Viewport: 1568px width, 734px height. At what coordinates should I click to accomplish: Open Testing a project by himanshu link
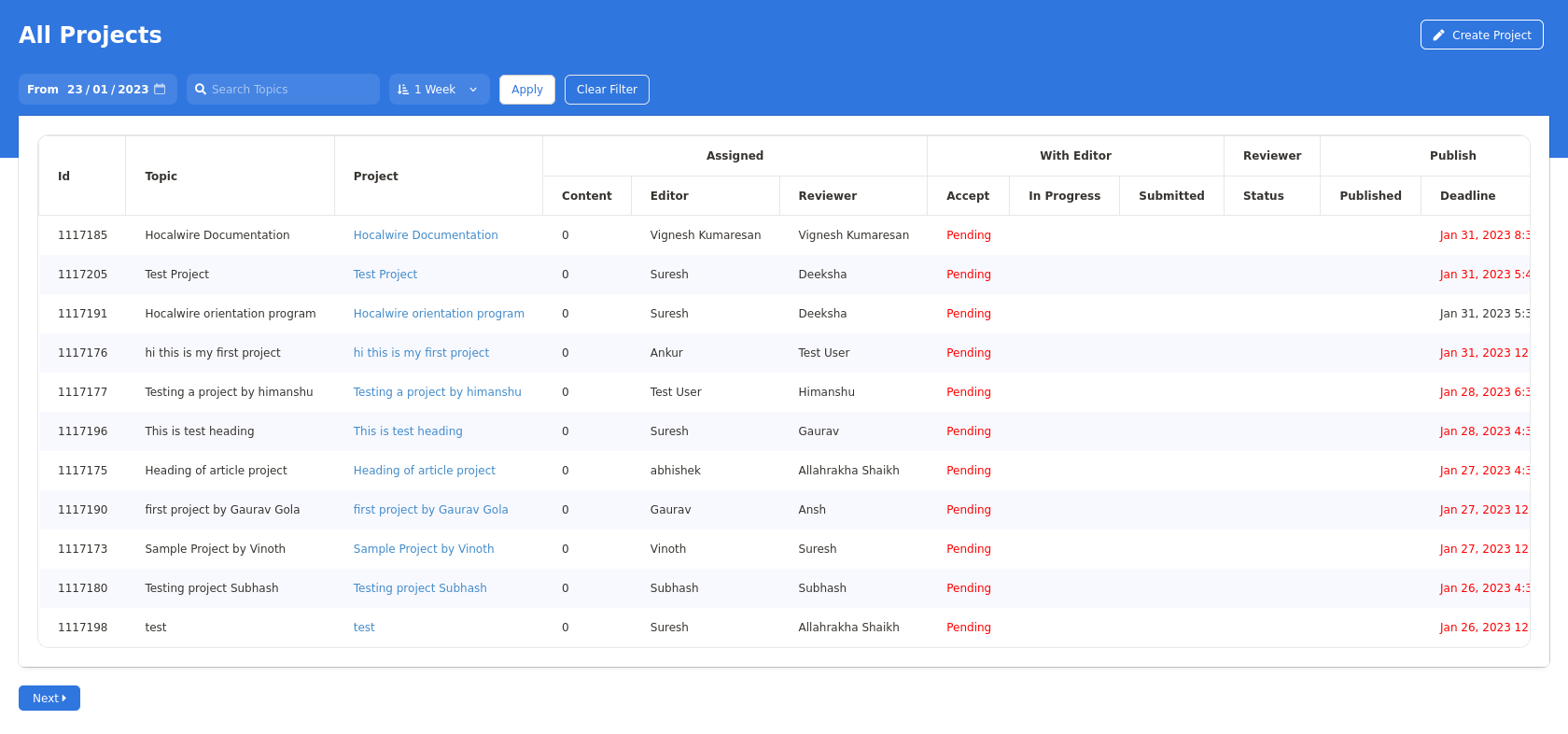click(437, 392)
